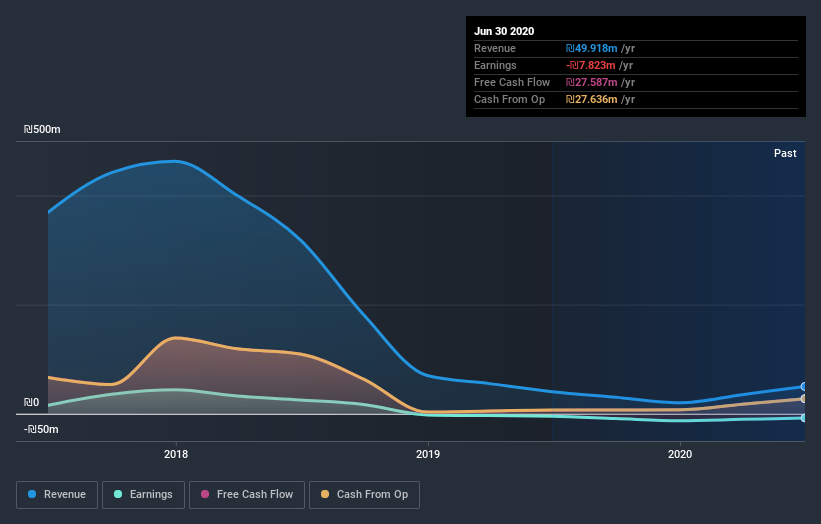The image size is (821, 524).
Task: Click the blue Revenue endpoint marker
Action: click(804, 386)
